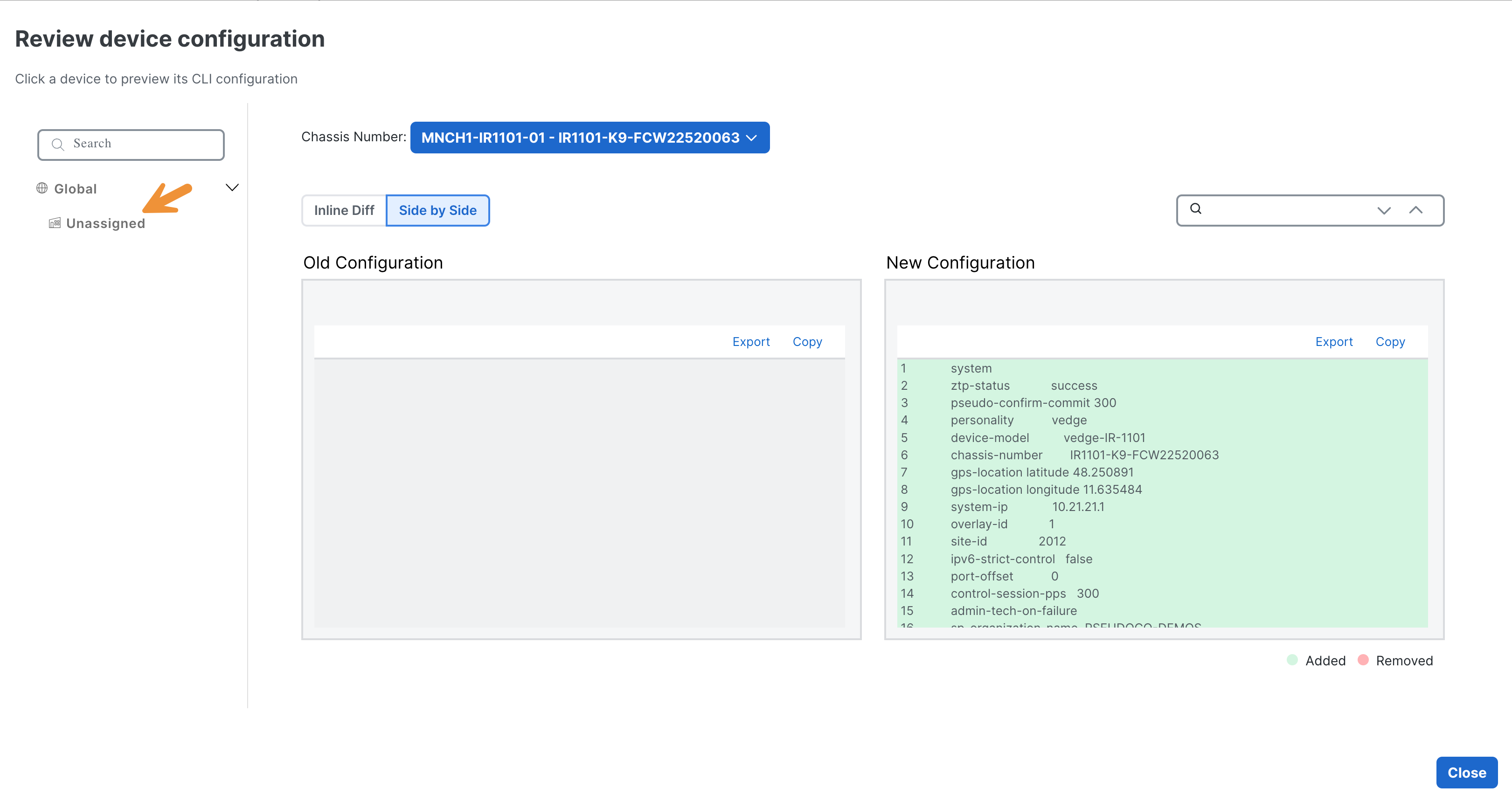Collapse the Global tree with the chevron
Image resolution: width=1512 pixels, height=801 pixels.
tap(232, 187)
